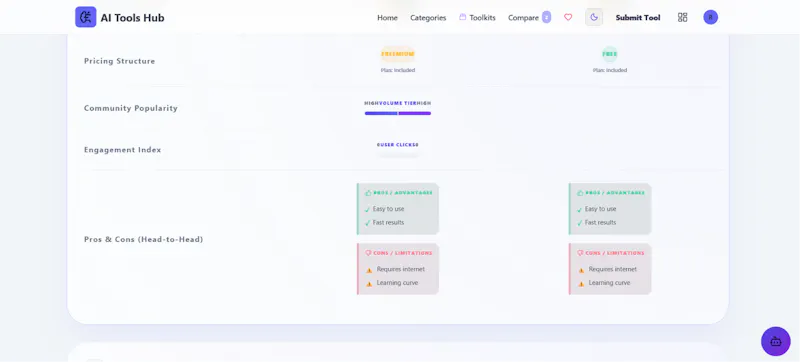The image size is (800, 362).
Task: Click the Engagement Index user clicks bar
Action: click(398, 155)
